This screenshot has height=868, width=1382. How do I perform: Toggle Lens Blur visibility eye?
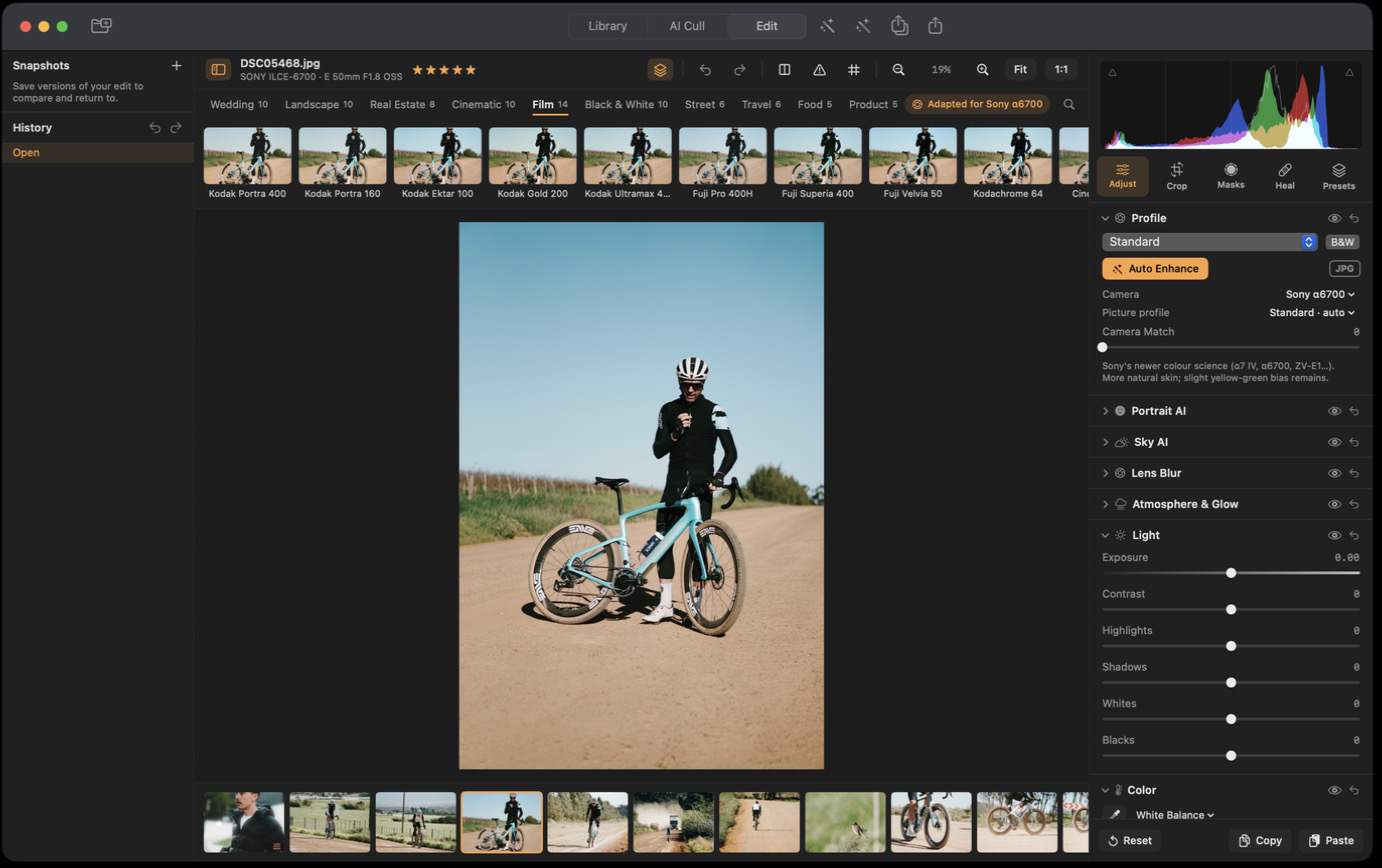pos(1334,473)
